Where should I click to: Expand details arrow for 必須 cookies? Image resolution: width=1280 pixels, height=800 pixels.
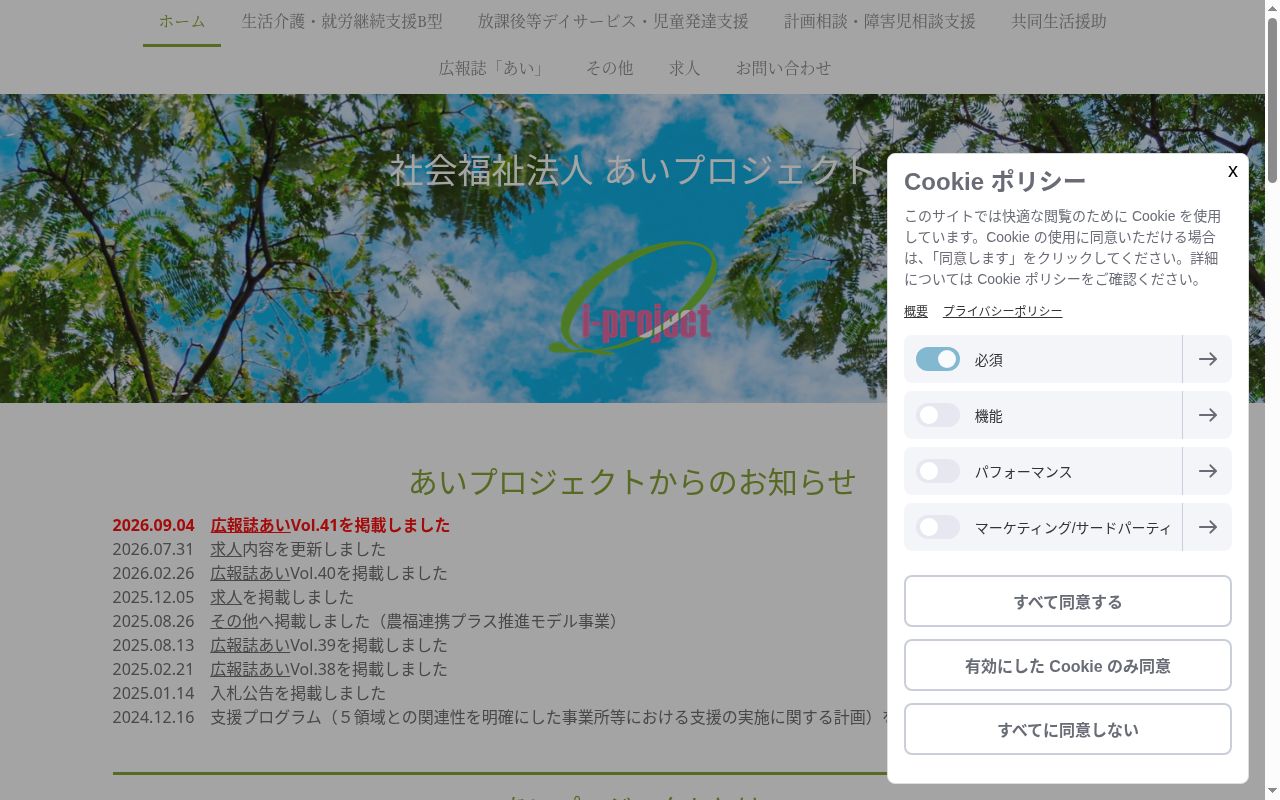pos(1207,359)
